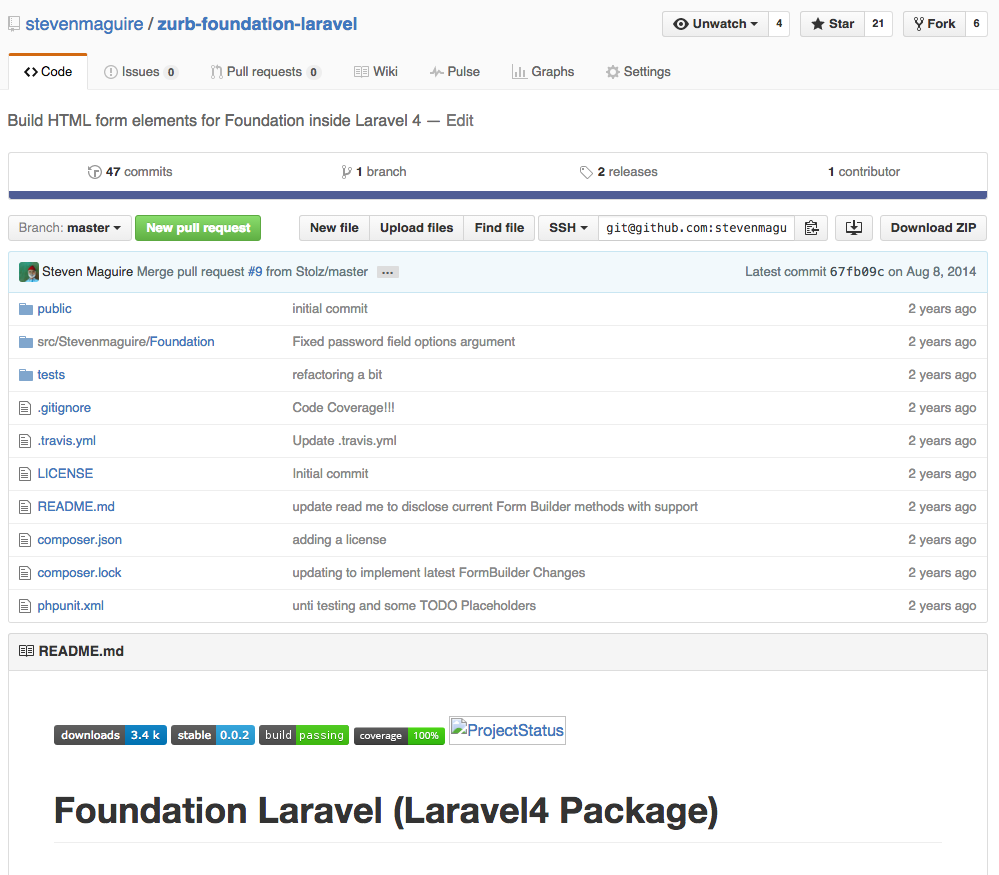This screenshot has height=875, width=999.
Task: Click the stevenmaguire owner link
Action: (84, 24)
